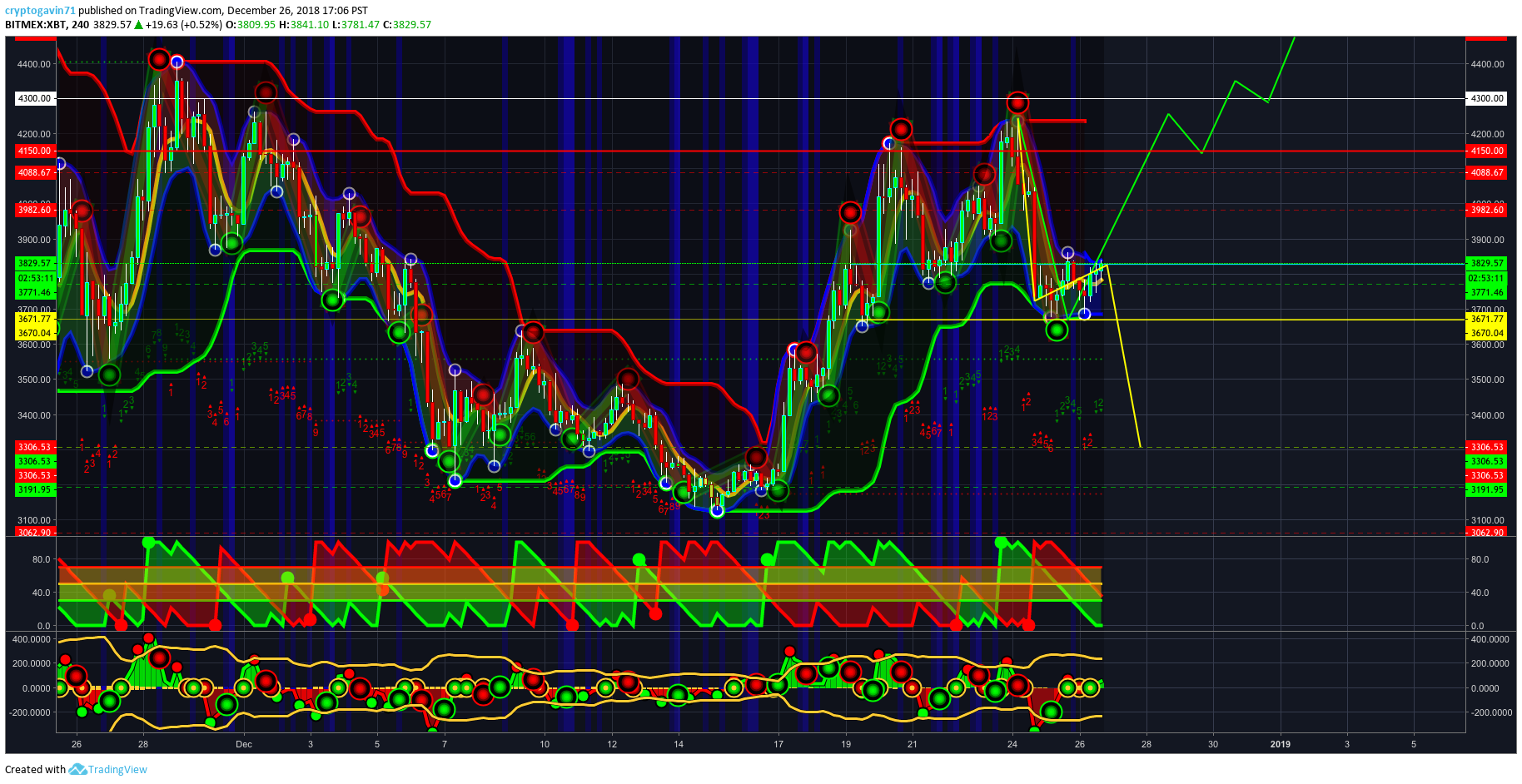
Task: Click the TradingView cloud logo icon
Action: 77,769
